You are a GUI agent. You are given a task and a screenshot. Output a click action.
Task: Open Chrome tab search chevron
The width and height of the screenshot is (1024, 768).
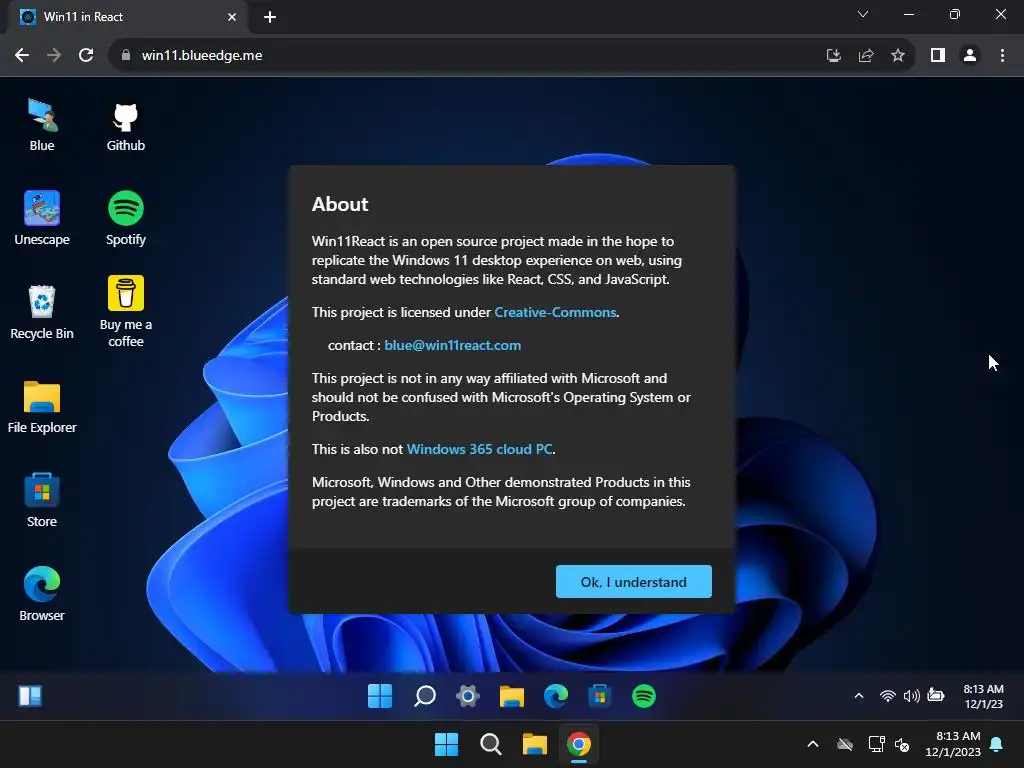[x=863, y=14]
